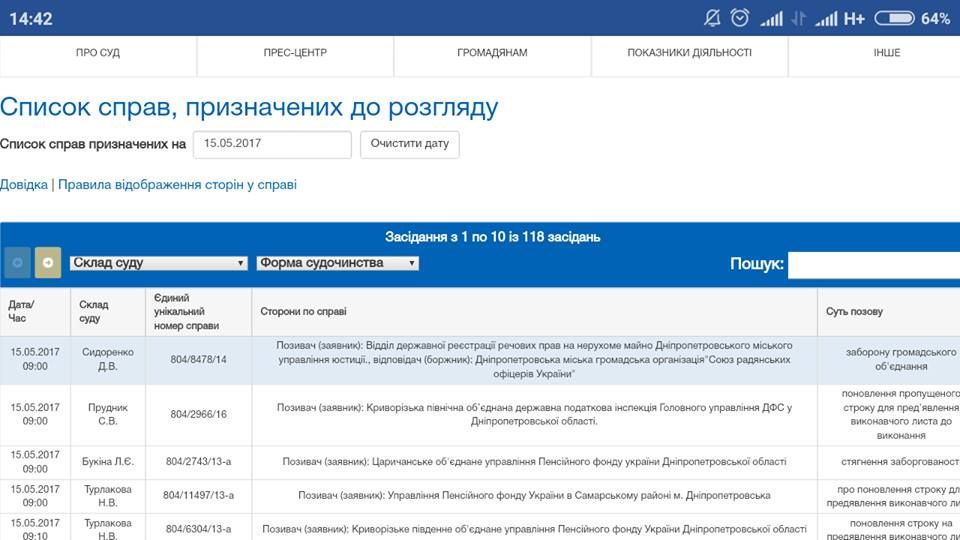960x540 pixels.
Task: Sort by the Дата/Час column header
Action: [x=35, y=311]
